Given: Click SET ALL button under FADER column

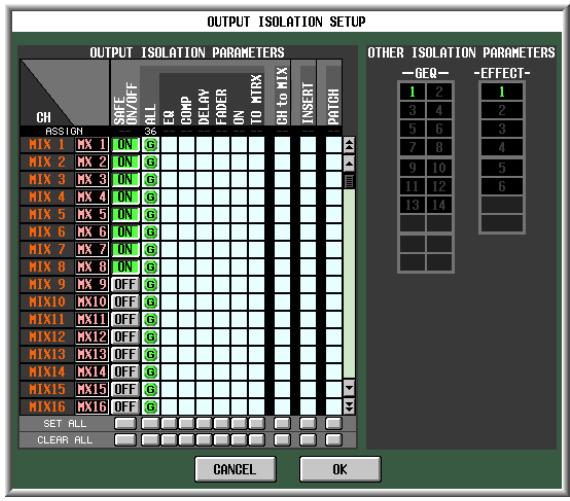Looking at the screenshot, I should [221, 423].
